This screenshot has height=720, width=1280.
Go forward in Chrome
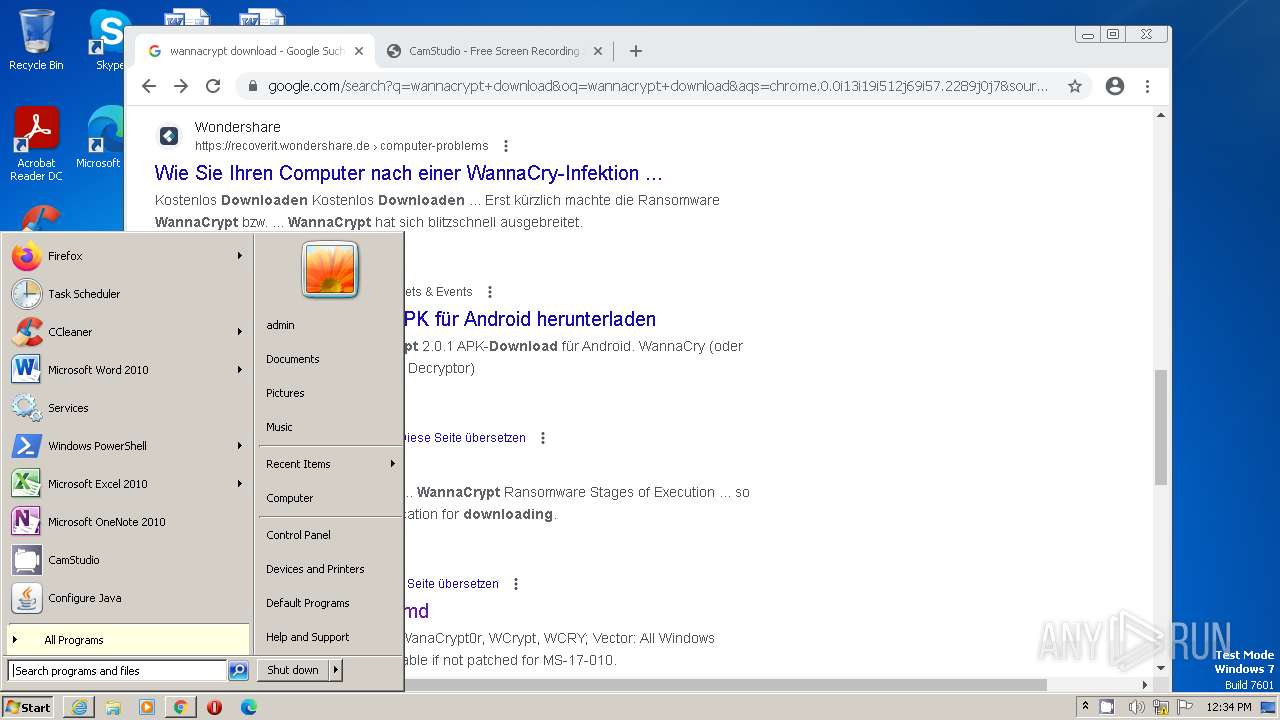coord(181,86)
